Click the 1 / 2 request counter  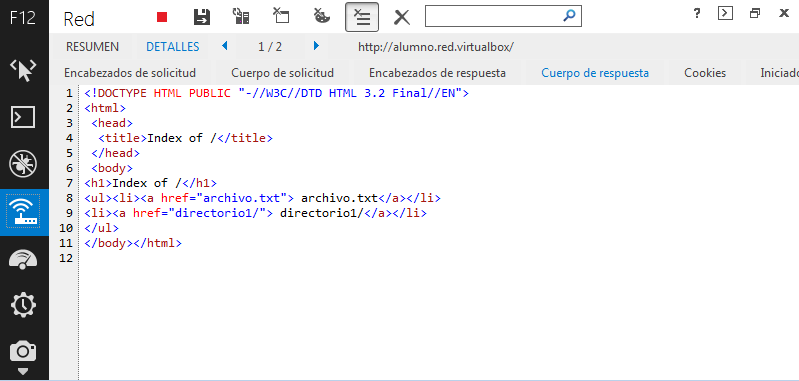pos(270,47)
